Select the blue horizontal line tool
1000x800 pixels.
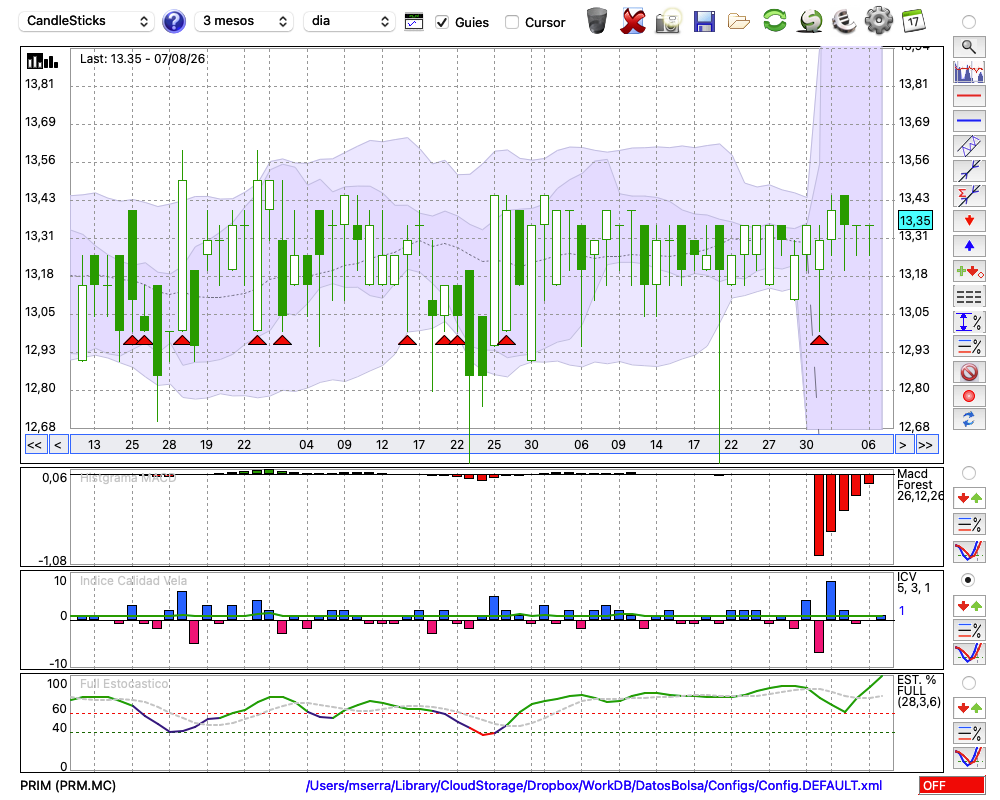pyautogui.click(x=969, y=121)
